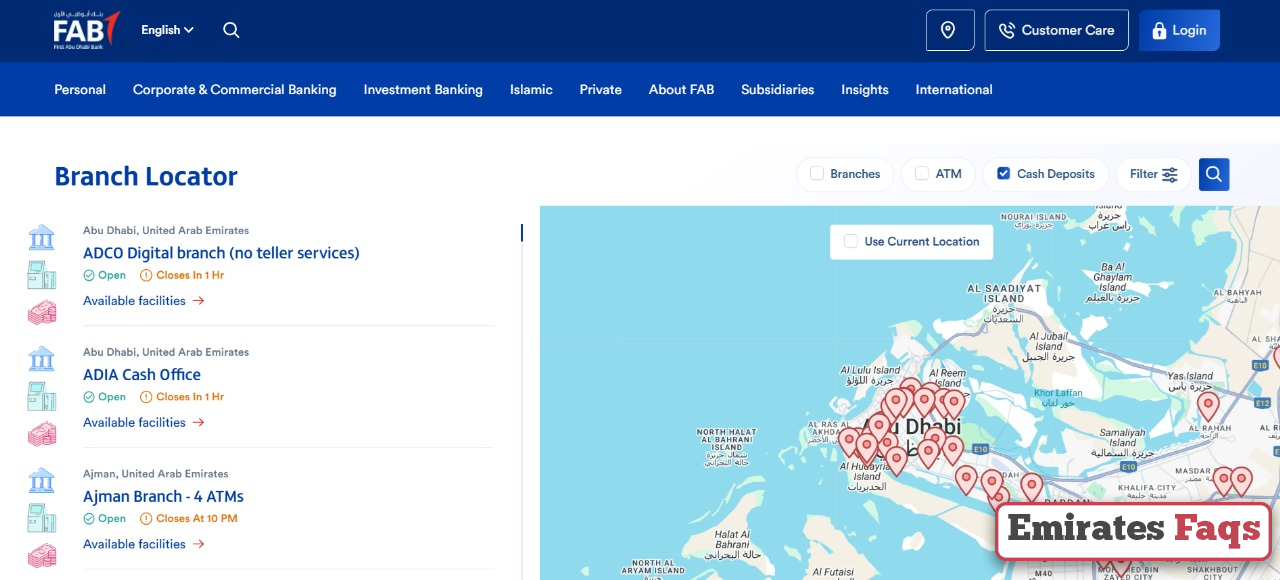The image size is (1280, 580).
Task: Enable the Branches checkbox
Action: pos(817,173)
